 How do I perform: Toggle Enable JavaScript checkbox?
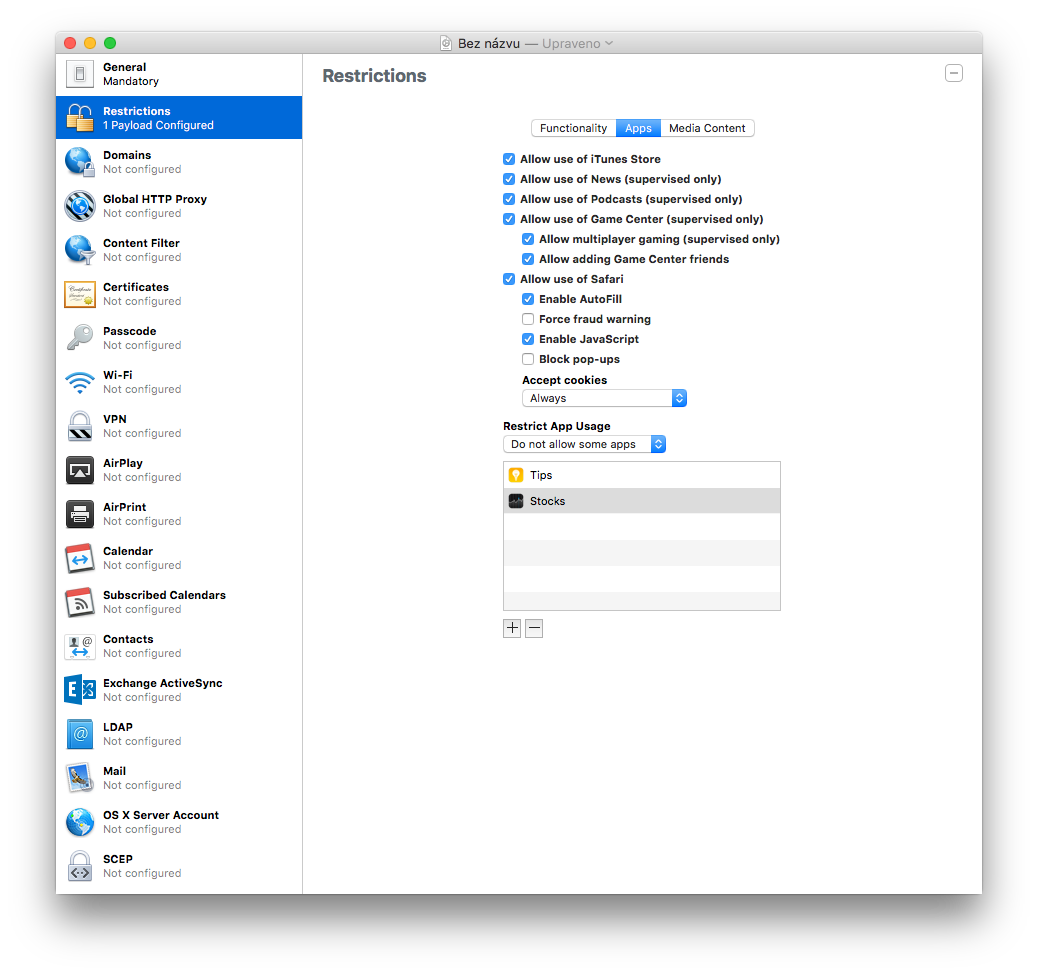pyautogui.click(x=528, y=339)
